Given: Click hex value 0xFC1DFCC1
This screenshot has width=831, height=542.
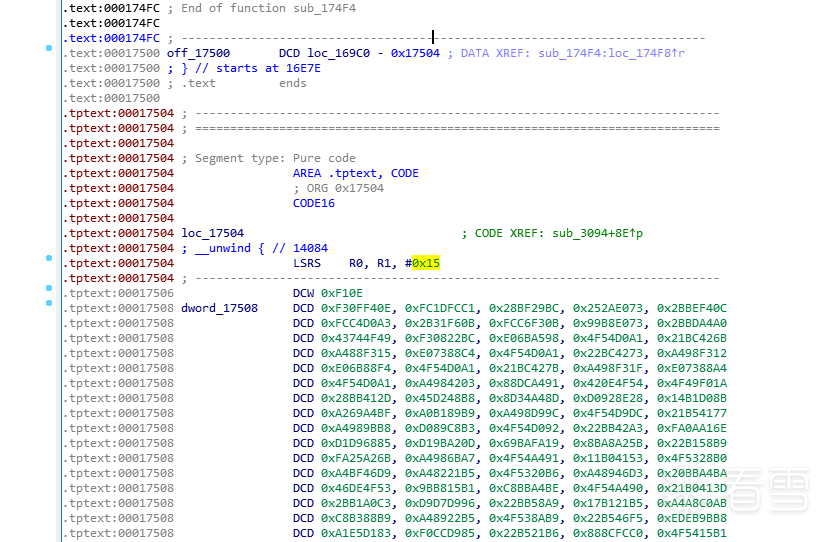Looking at the screenshot, I should (x=440, y=308).
